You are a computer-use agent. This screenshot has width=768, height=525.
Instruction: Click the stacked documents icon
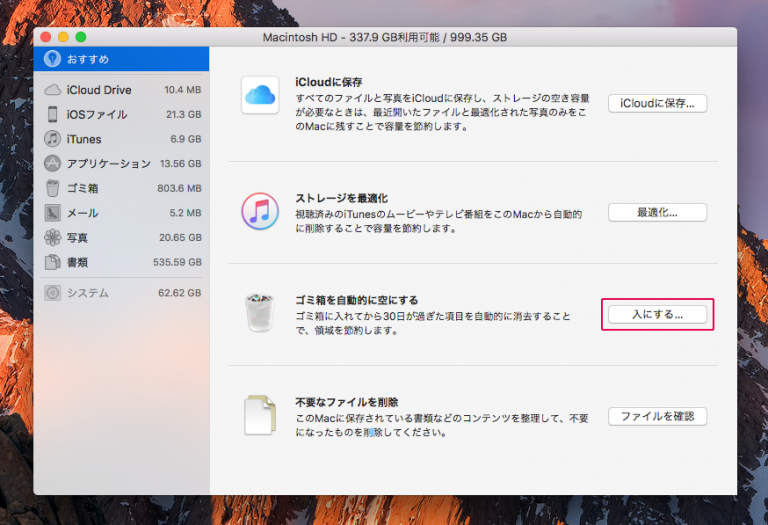pos(260,415)
